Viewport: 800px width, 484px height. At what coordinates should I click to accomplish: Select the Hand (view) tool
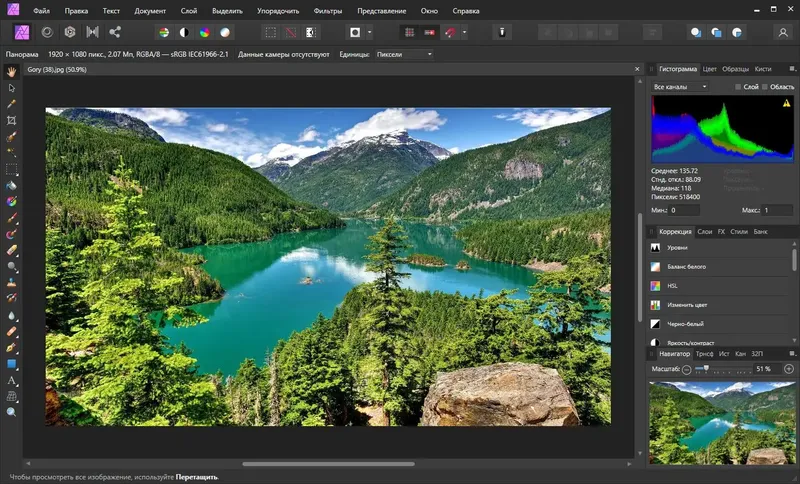(11, 72)
